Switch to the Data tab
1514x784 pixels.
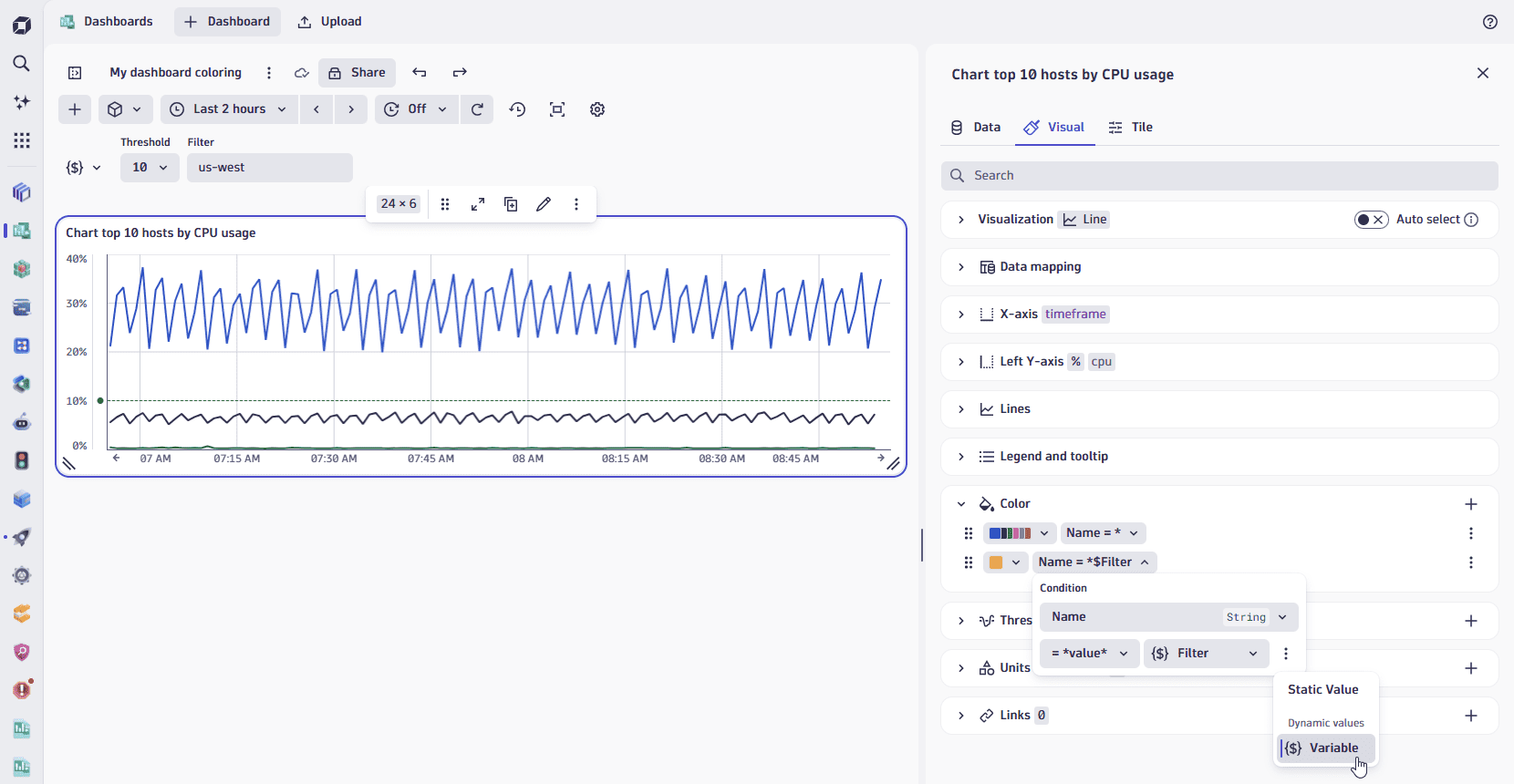[x=976, y=128]
